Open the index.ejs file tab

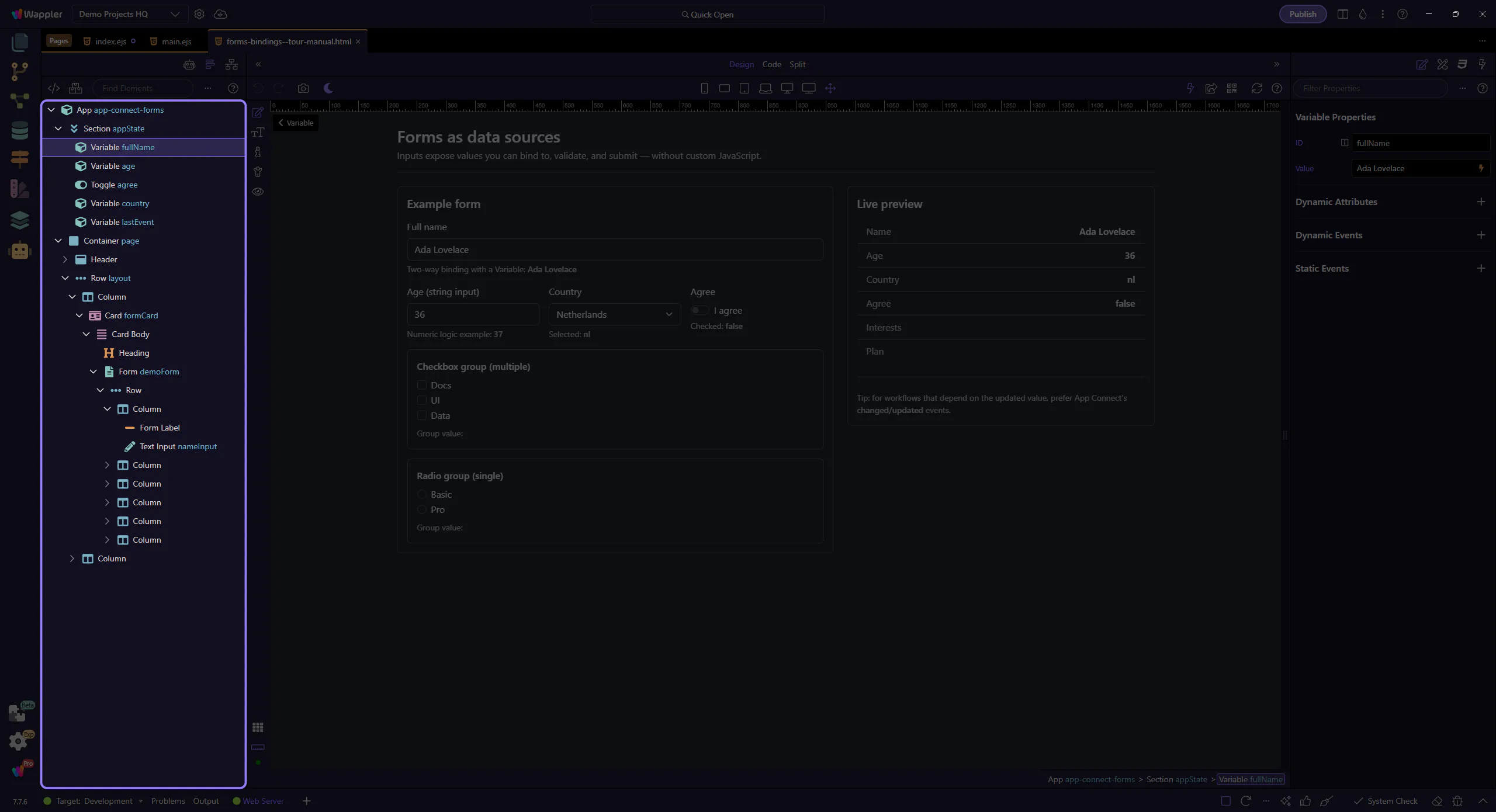110,41
